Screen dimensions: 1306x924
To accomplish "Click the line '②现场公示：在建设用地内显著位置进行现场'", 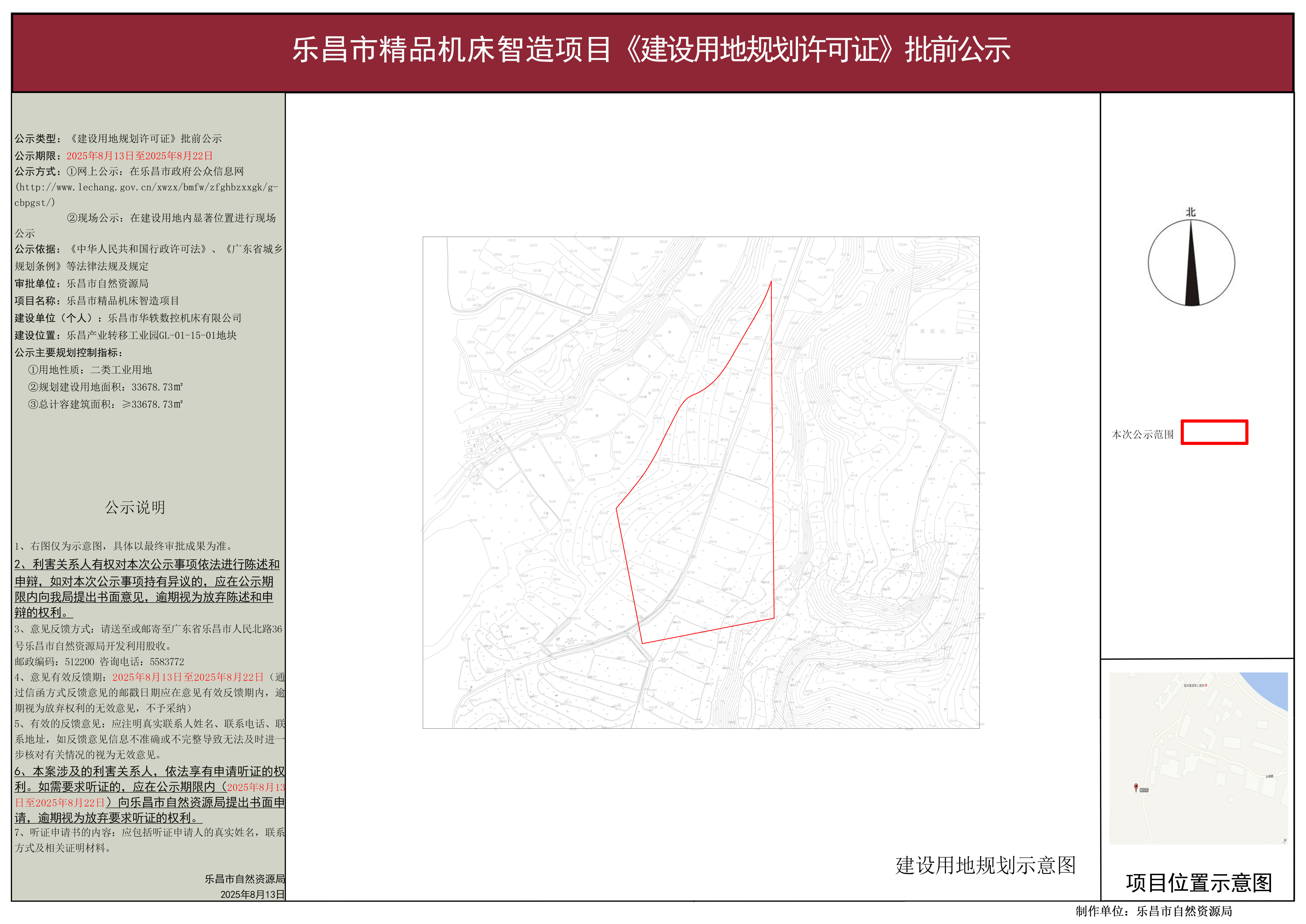I will (171, 218).
